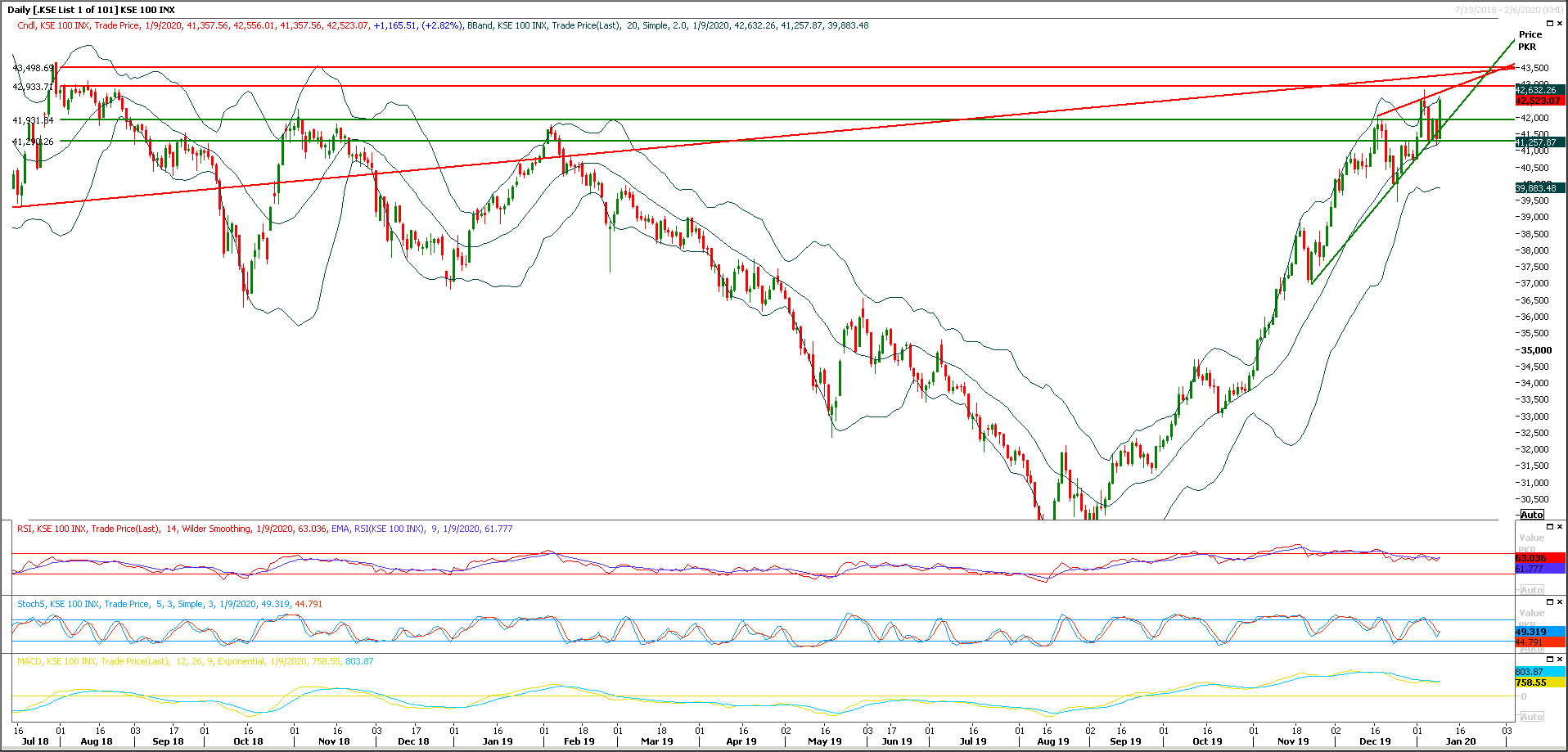Click the purple 61.777 EMA RSI badge
The height and width of the screenshot is (752, 1568).
click(x=1534, y=566)
